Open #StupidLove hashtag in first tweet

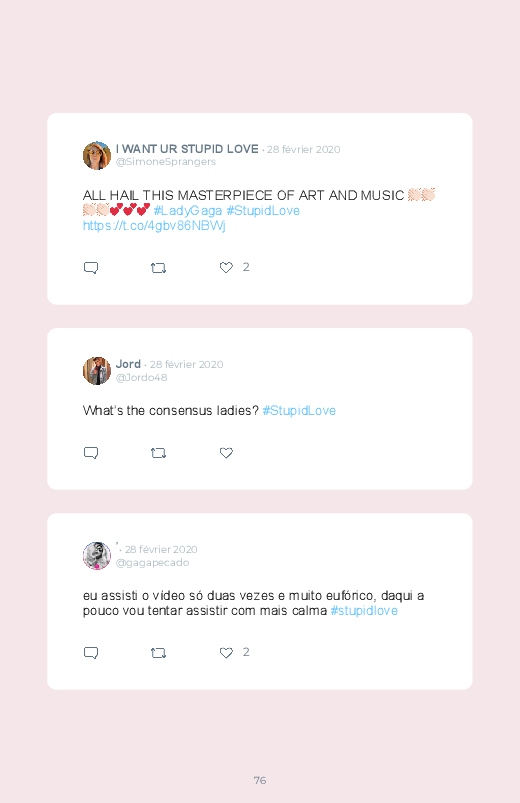point(263,210)
